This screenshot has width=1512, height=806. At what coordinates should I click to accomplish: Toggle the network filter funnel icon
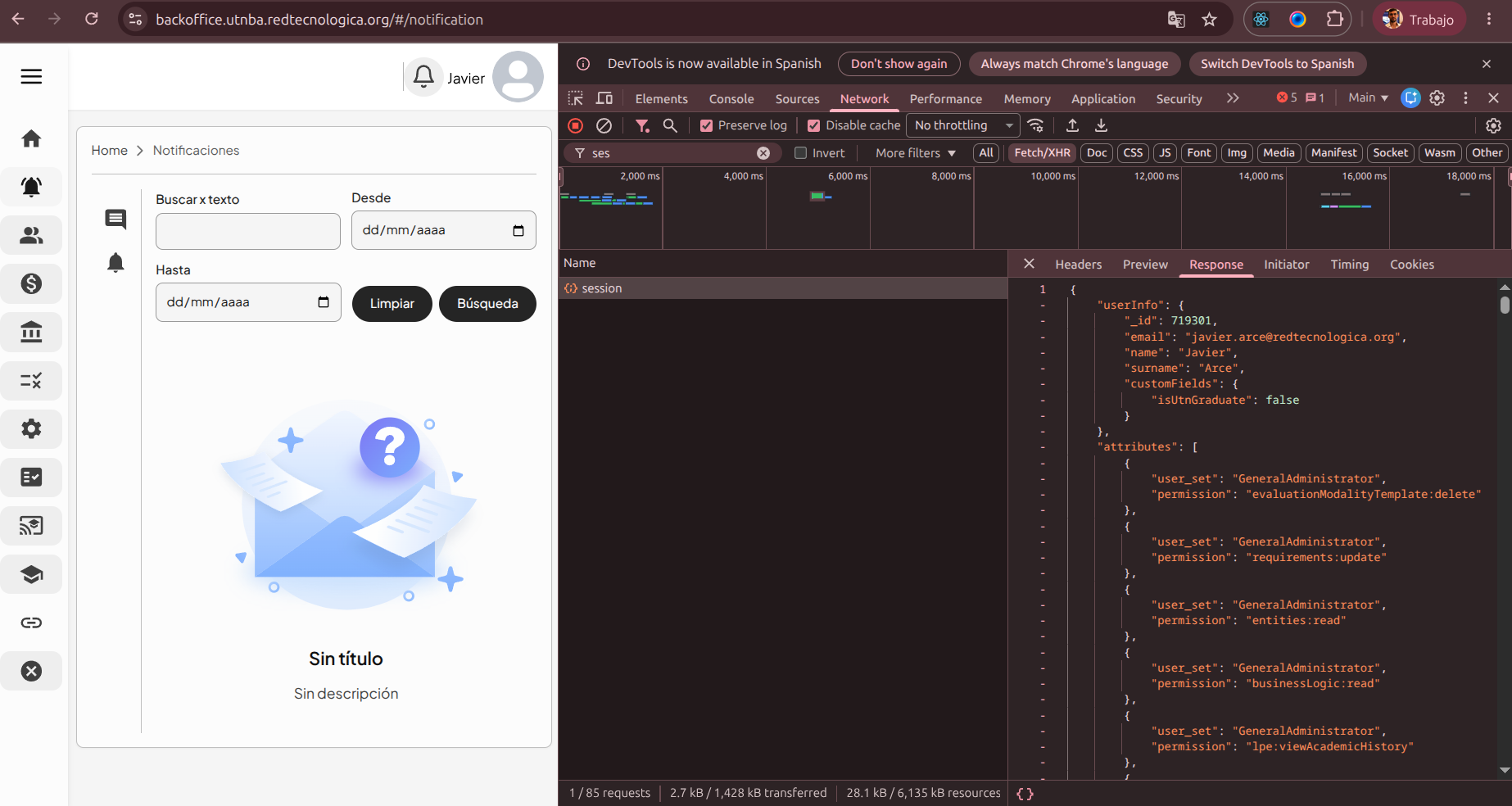(x=642, y=125)
